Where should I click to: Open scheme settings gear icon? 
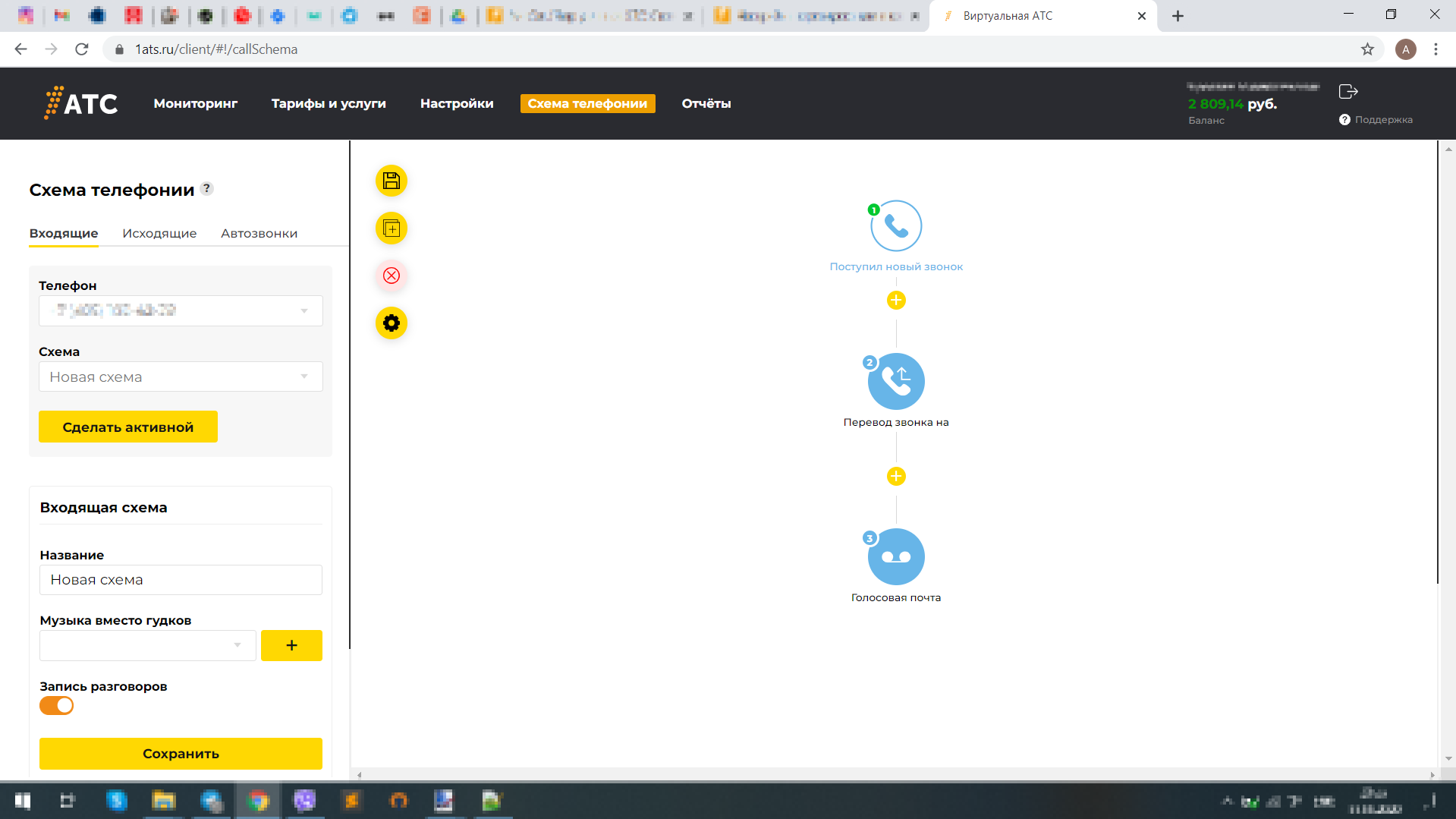coord(392,323)
